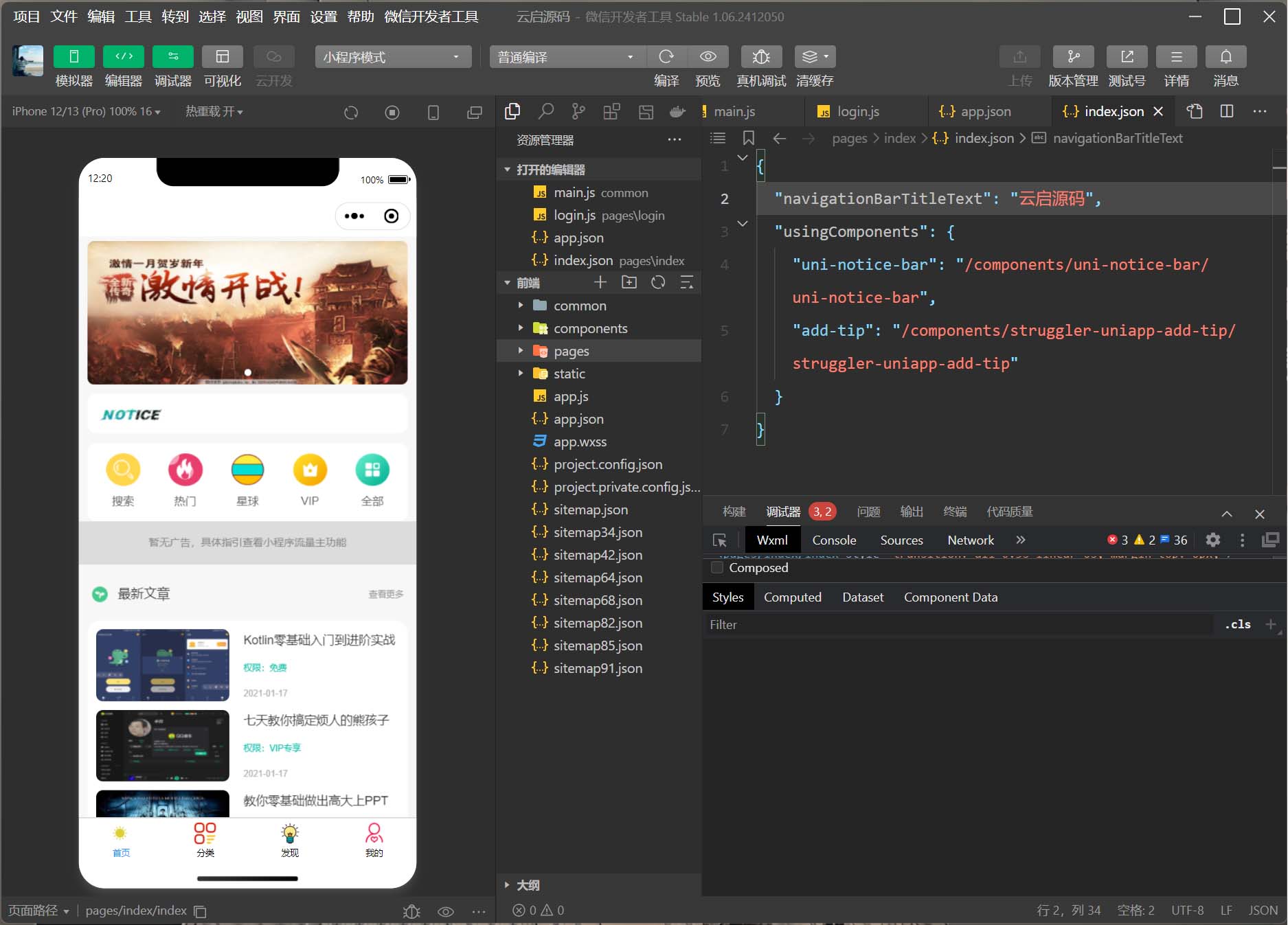Open the source control branch icon
The image size is (1288, 925).
click(578, 111)
